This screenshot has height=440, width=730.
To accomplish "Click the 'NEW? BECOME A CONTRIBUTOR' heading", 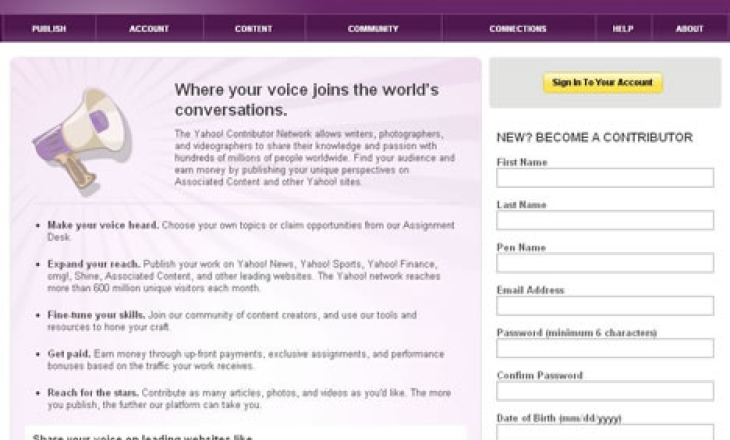I will (595, 137).
